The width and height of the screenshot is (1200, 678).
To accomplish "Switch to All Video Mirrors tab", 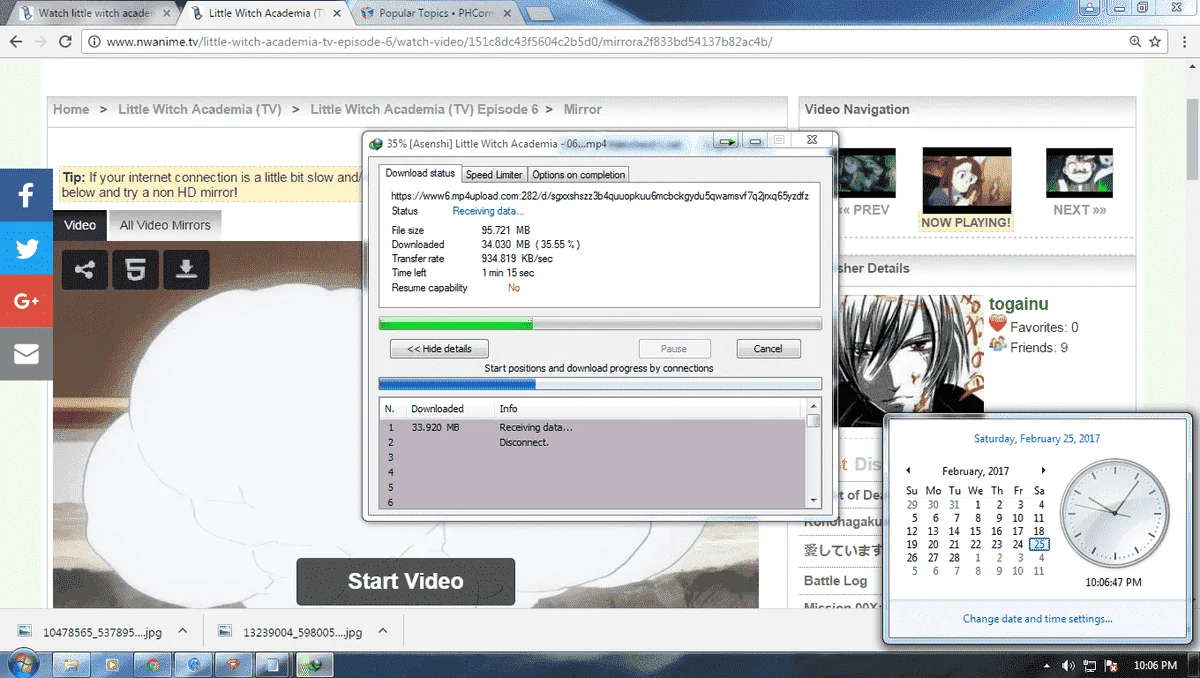I will (165, 225).
